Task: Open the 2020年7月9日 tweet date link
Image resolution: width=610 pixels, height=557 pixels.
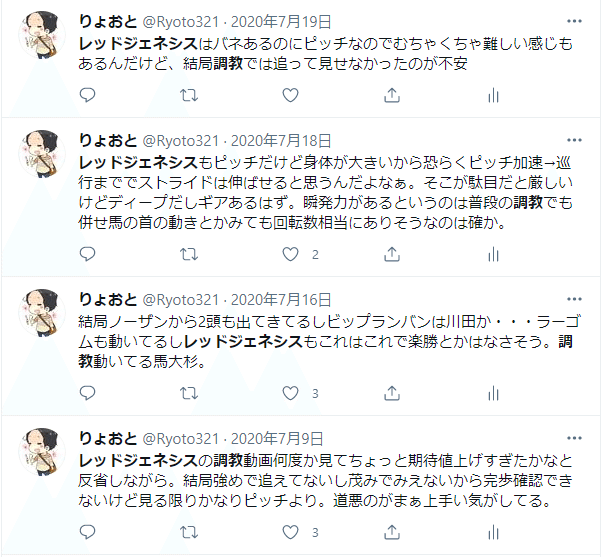Action: click(x=277, y=439)
